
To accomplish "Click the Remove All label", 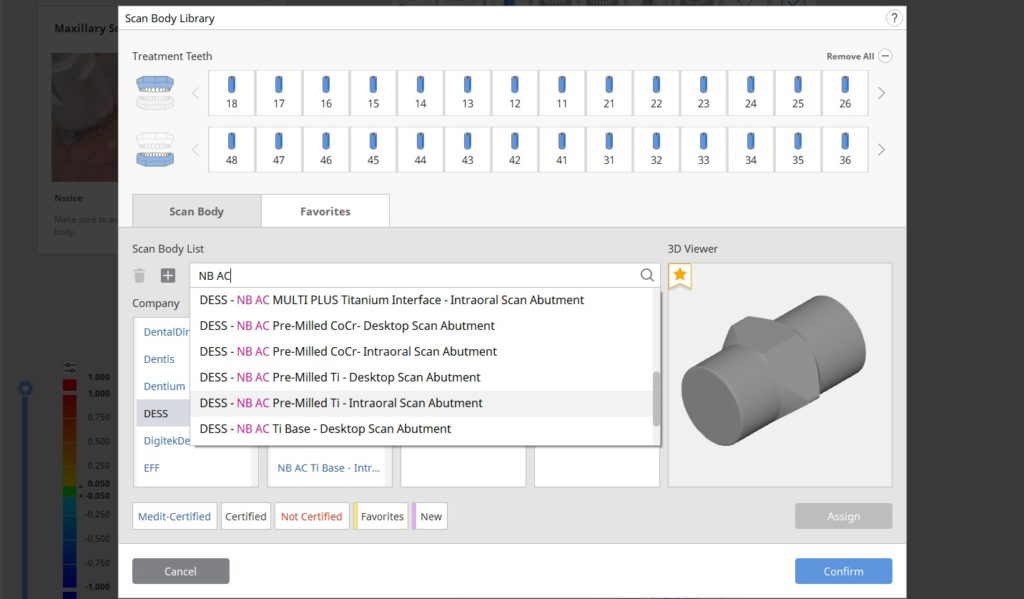I will (850, 56).
